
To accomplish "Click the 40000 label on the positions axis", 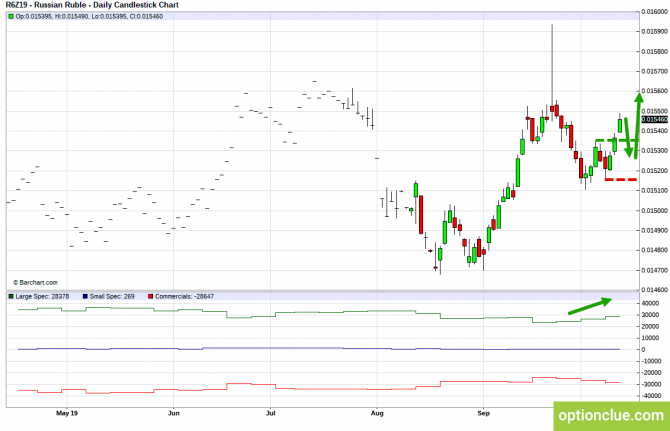I will click(x=650, y=303).
